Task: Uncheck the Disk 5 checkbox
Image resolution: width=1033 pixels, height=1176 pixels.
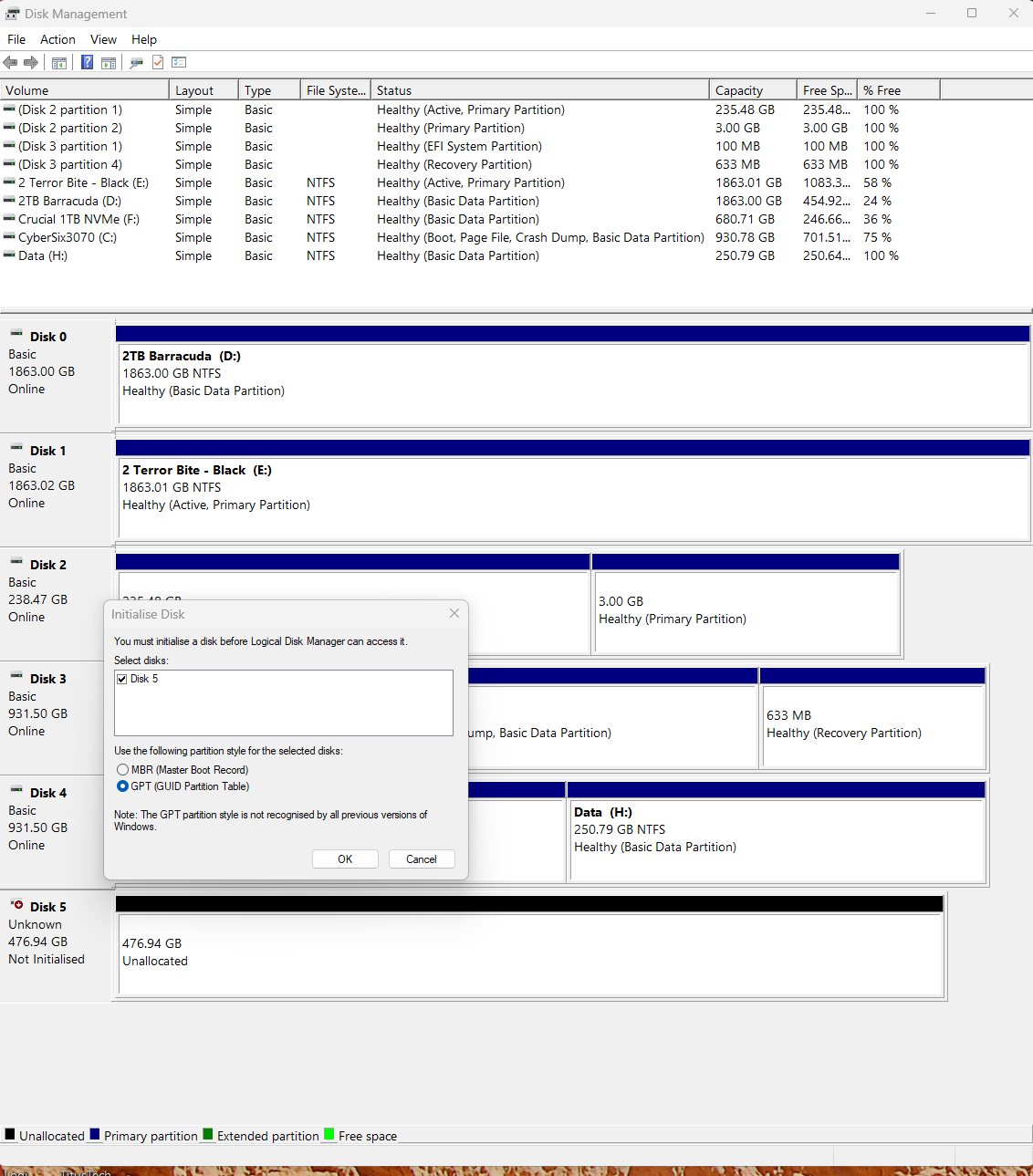Action: coord(122,679)
